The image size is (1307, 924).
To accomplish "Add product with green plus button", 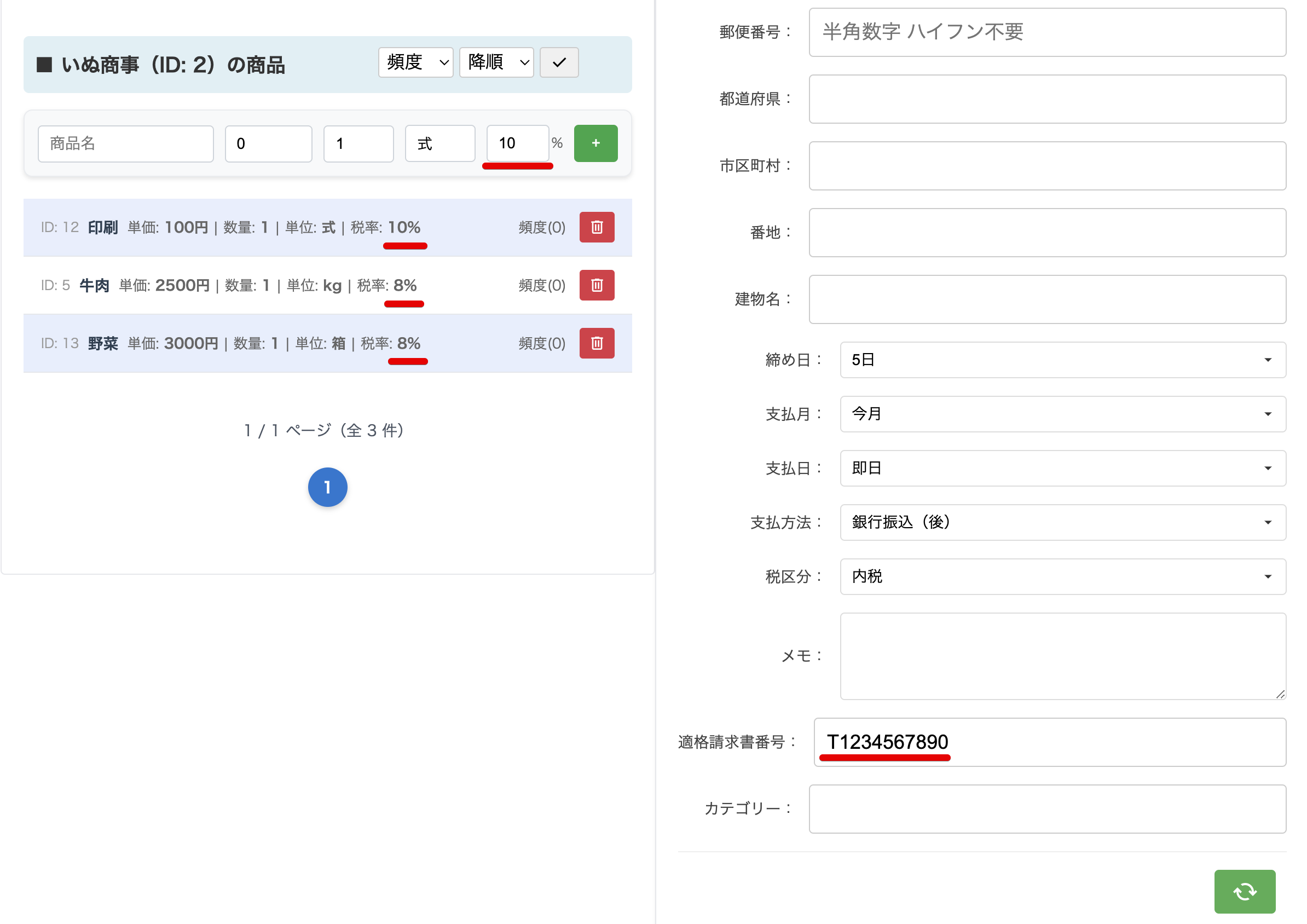I will [x=595, y=143].
